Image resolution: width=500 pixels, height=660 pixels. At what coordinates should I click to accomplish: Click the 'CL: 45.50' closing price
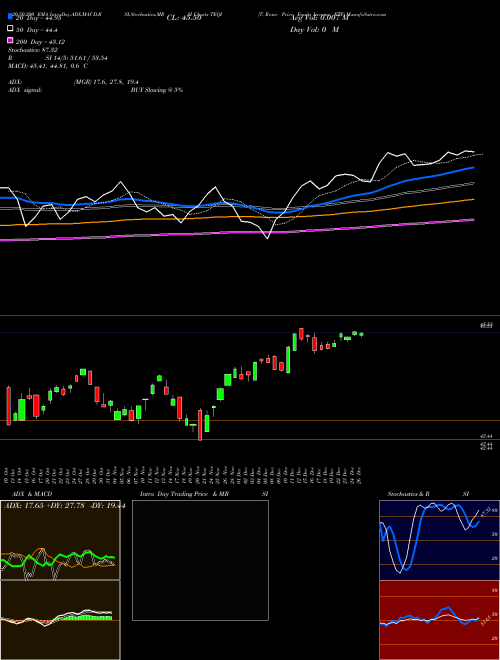click(184, 18)
